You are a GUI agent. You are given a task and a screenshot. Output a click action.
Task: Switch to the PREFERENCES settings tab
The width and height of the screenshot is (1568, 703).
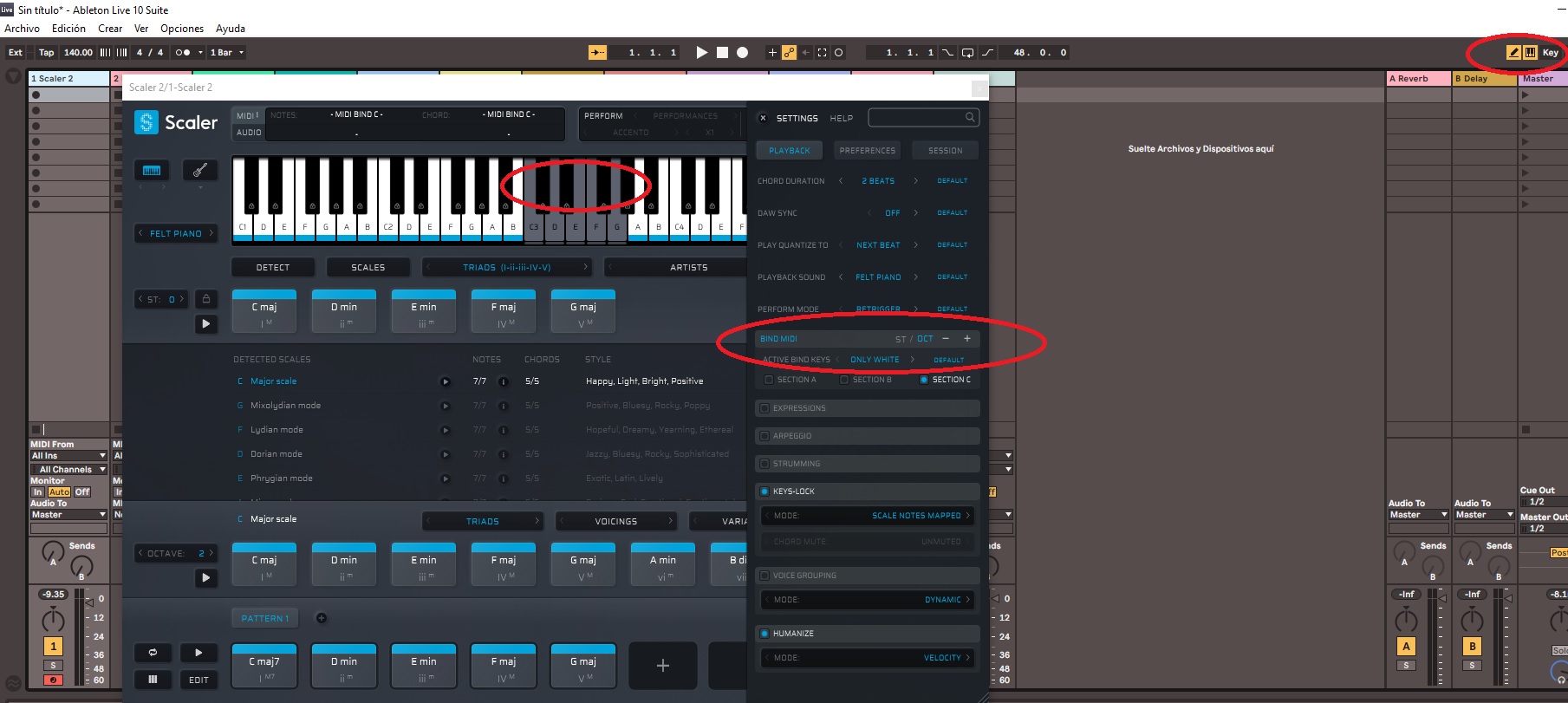tap(868, 150)
